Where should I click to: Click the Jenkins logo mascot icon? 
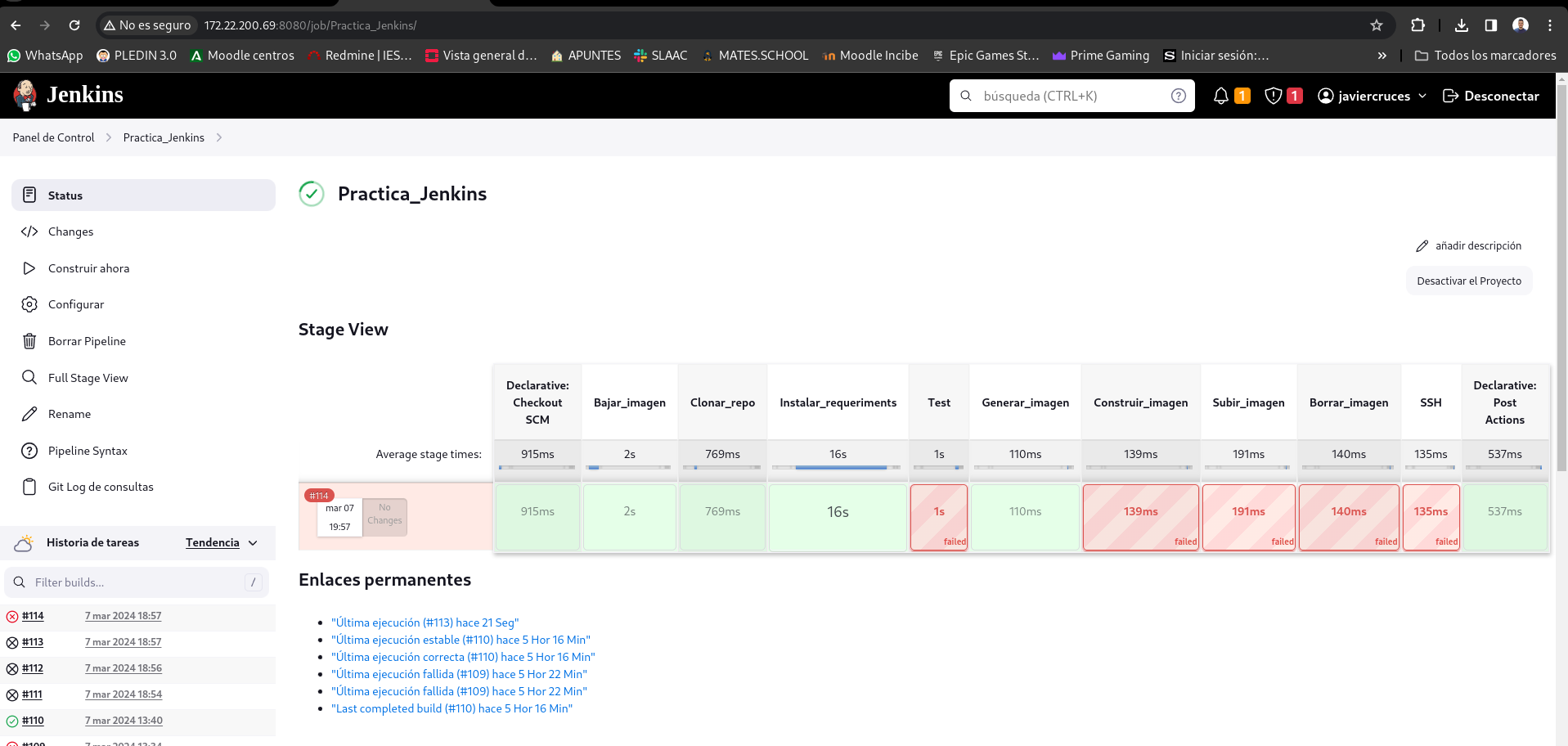coord(25,96)
